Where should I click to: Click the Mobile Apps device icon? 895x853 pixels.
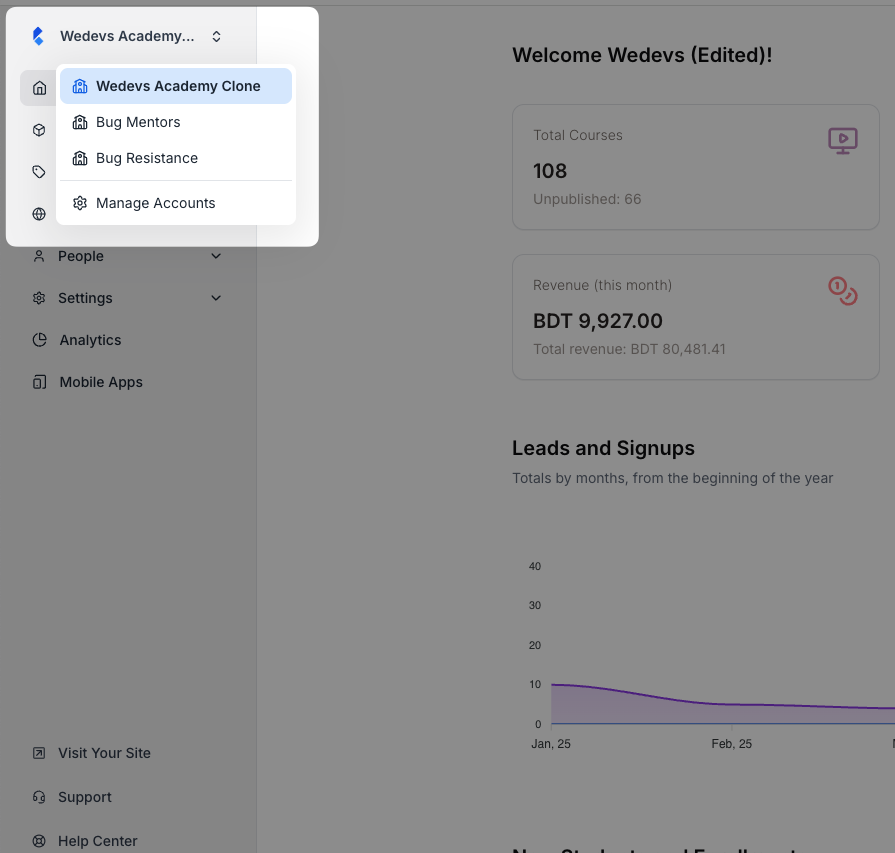[39, 382]
